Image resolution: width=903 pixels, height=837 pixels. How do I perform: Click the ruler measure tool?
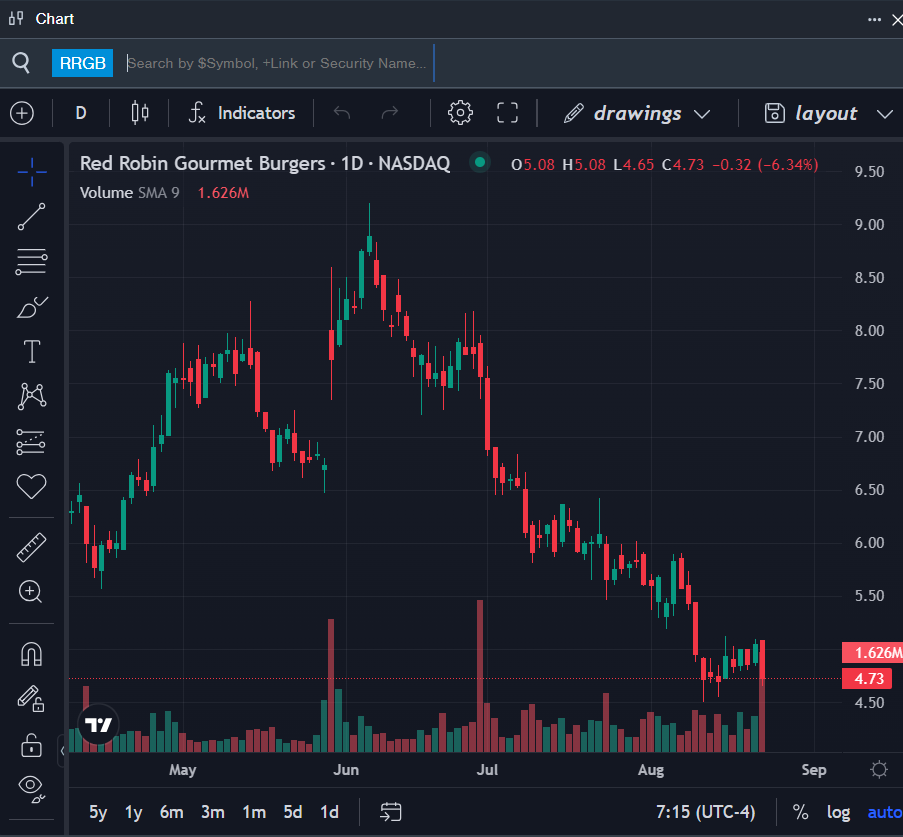(32, 547)
